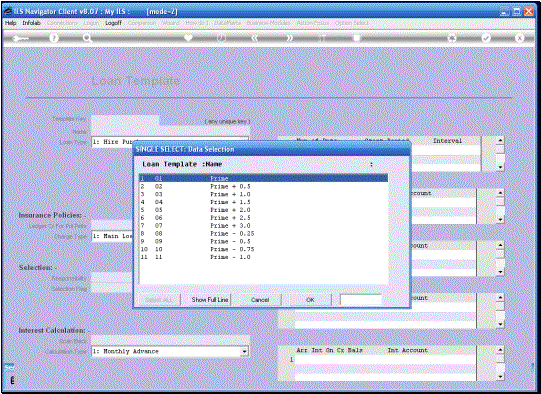The height and width of the screenshot is (394, 541).
Task: Open the Option Select menu
Action: point(352,23)
